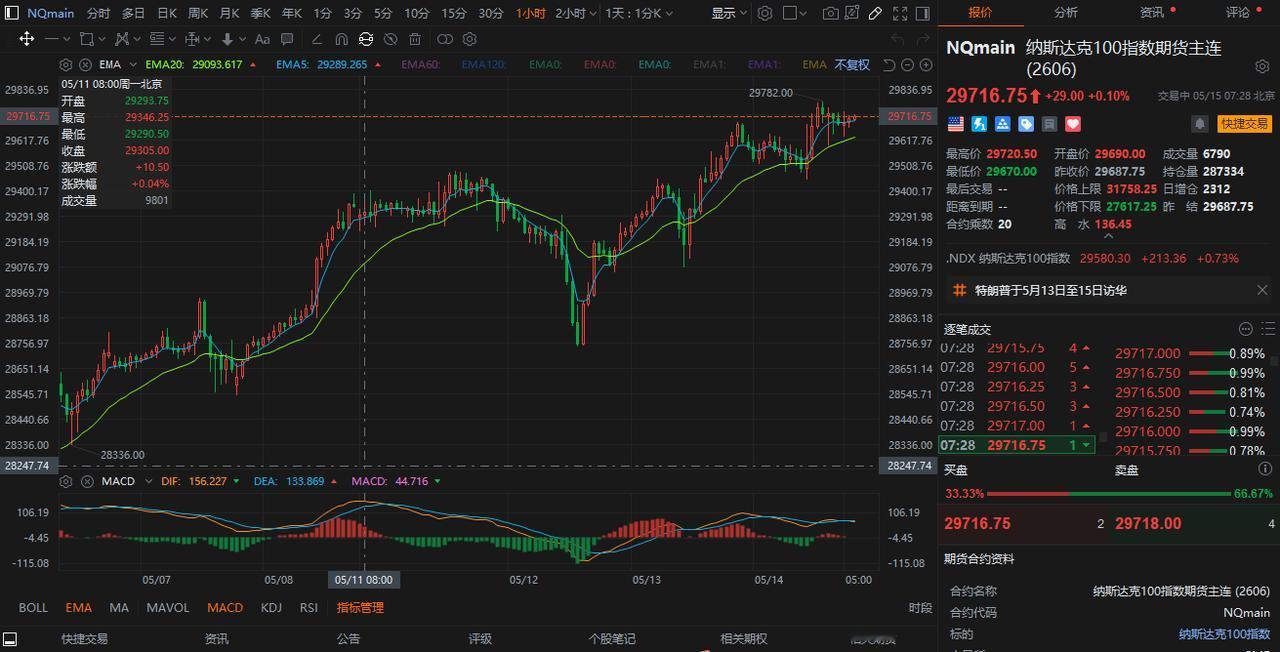Viewport: 1280px width, 652px height.
Task: Open the gray notes icon beside heart
Action: (x=1049, y=124)
